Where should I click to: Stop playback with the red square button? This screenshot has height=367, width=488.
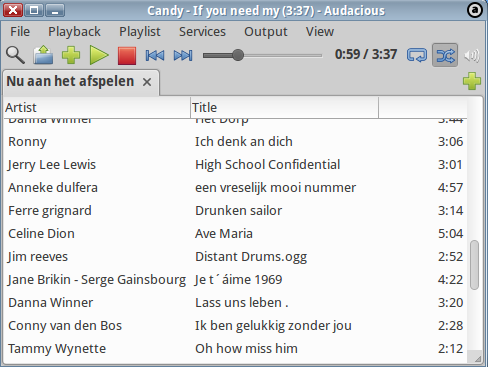[x=127, y=55]
